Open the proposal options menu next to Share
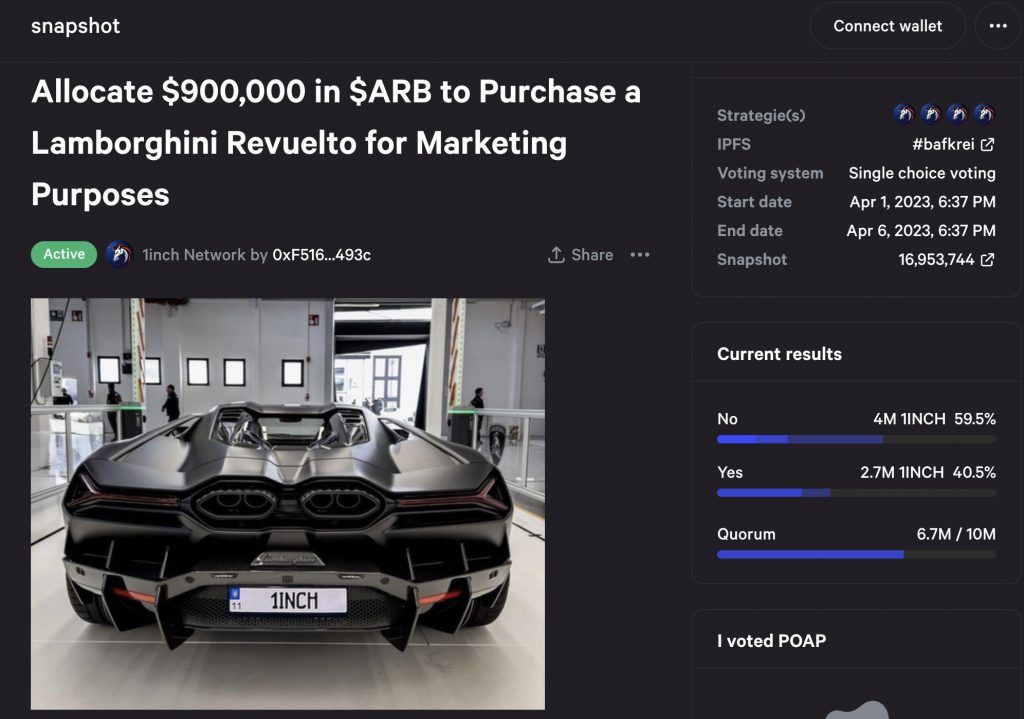1024x719 pixels. (x=640, y=255)
